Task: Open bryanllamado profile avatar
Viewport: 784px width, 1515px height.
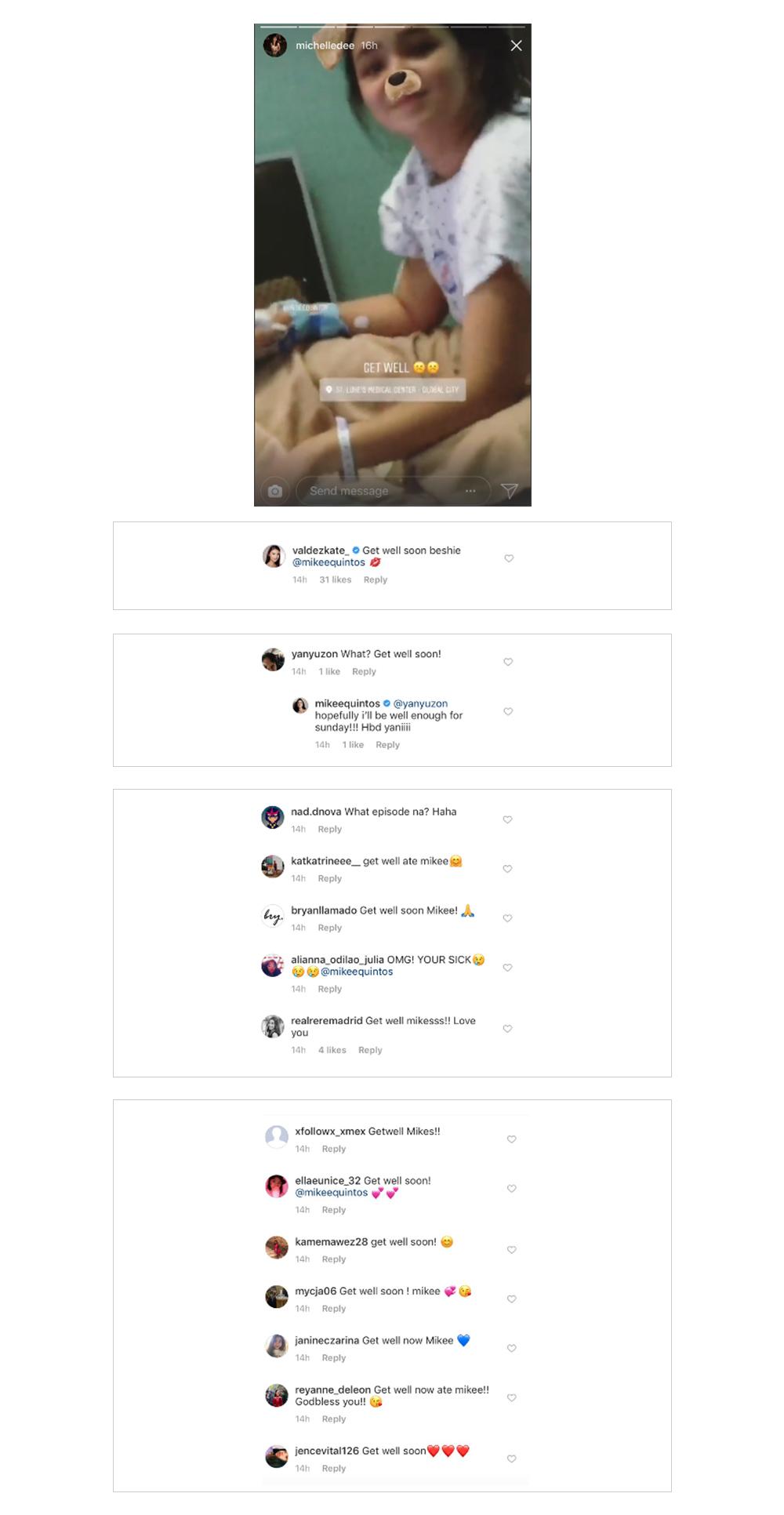Action: coord(272,916)
